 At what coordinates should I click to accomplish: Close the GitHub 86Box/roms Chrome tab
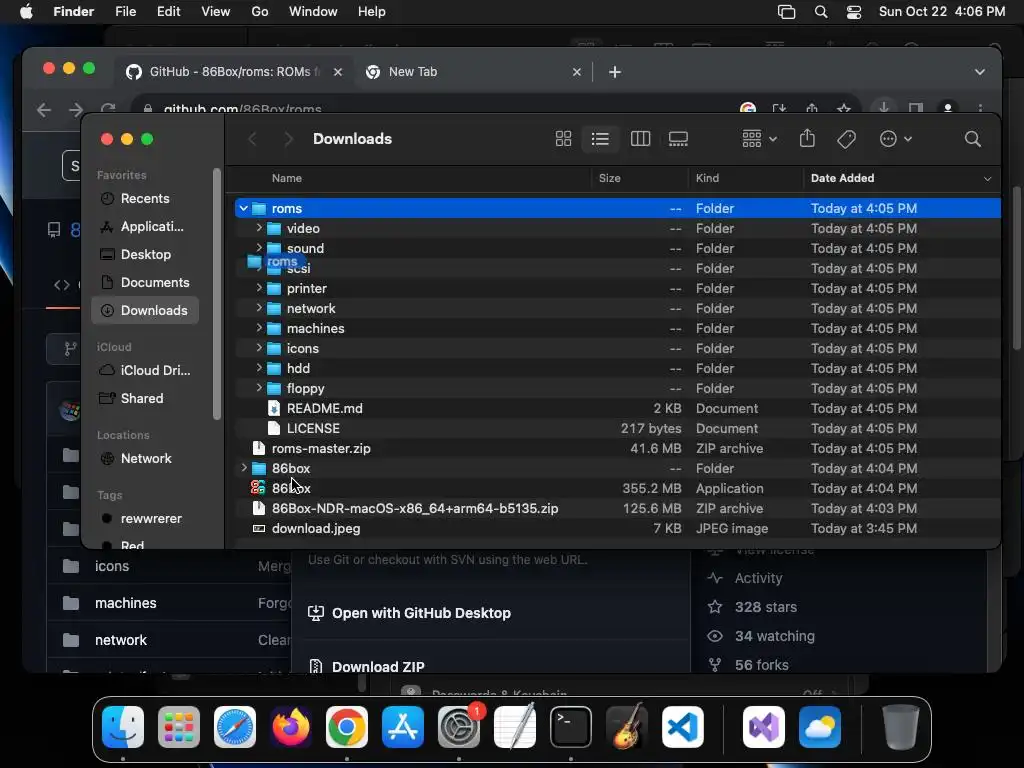click(338, 72)
